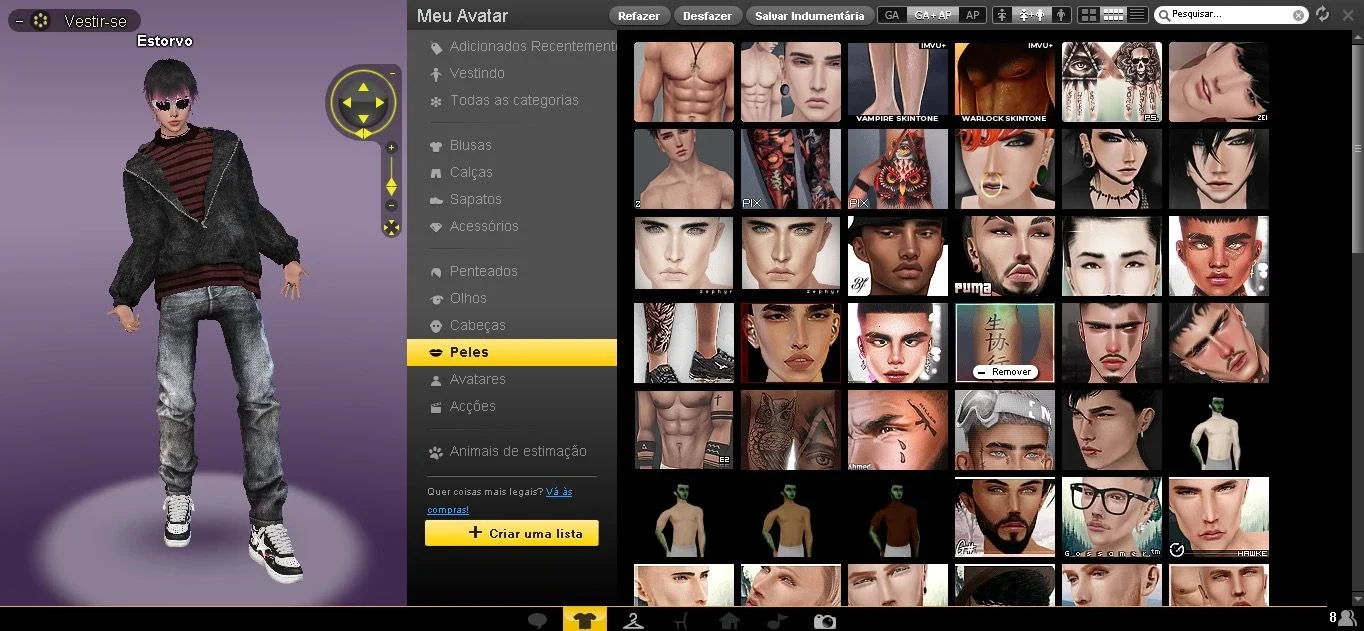
Task: Open the chat bubble icon in bottom bar
Action: coord(537,621)
